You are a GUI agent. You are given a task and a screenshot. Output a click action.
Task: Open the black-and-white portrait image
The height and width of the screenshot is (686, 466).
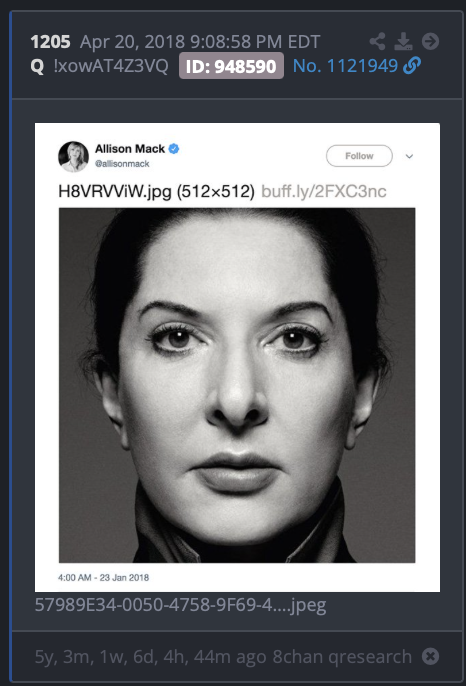(237, 385)
